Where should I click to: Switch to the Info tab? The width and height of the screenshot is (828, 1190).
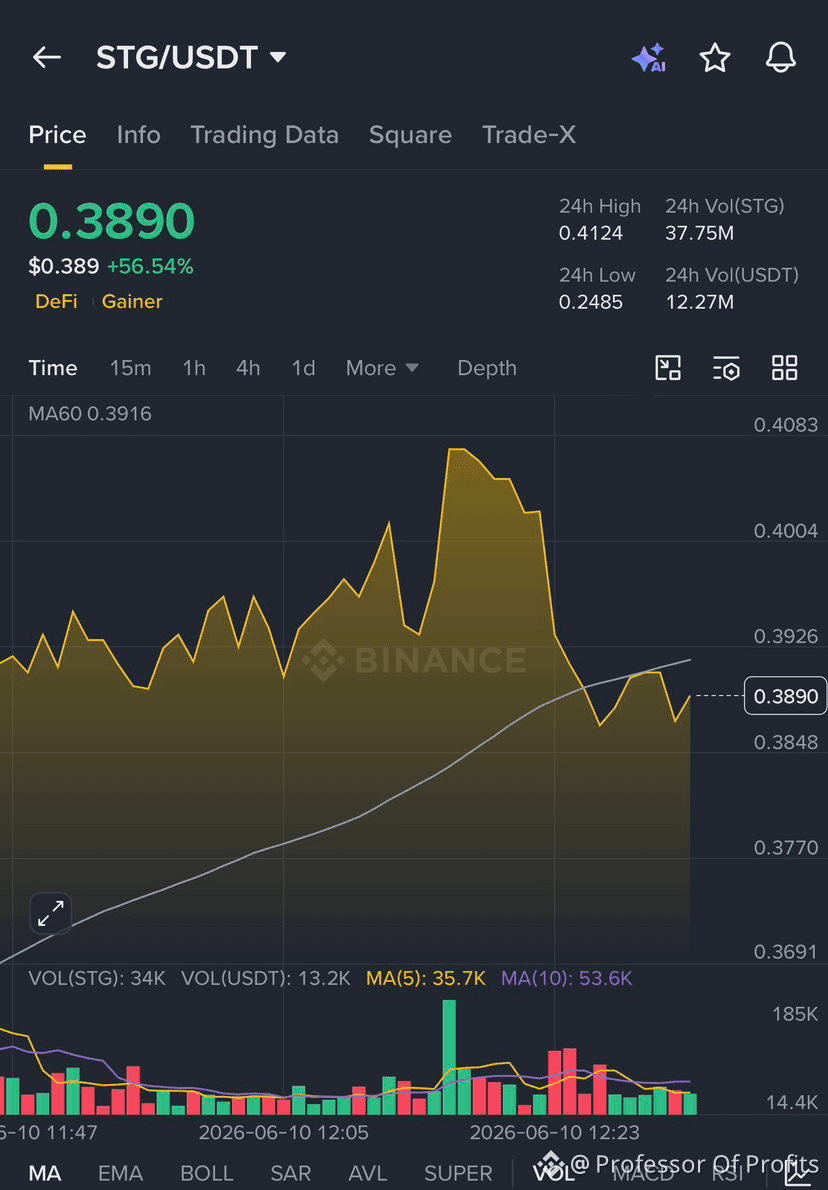coord(138,135)
